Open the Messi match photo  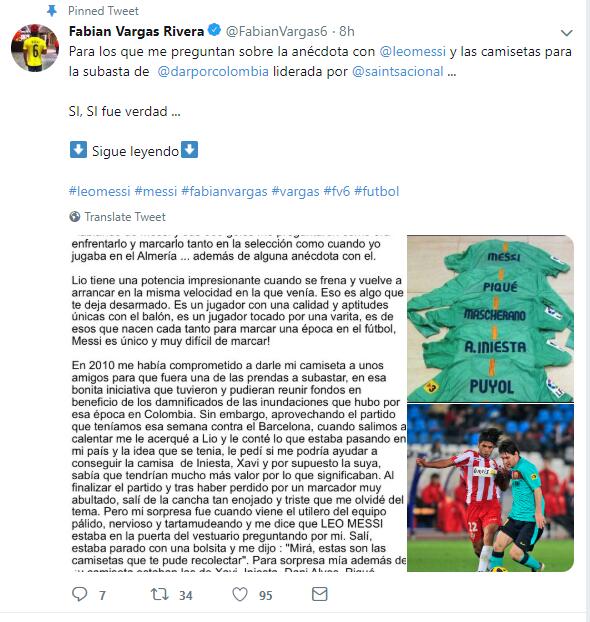tap(490, 488)
